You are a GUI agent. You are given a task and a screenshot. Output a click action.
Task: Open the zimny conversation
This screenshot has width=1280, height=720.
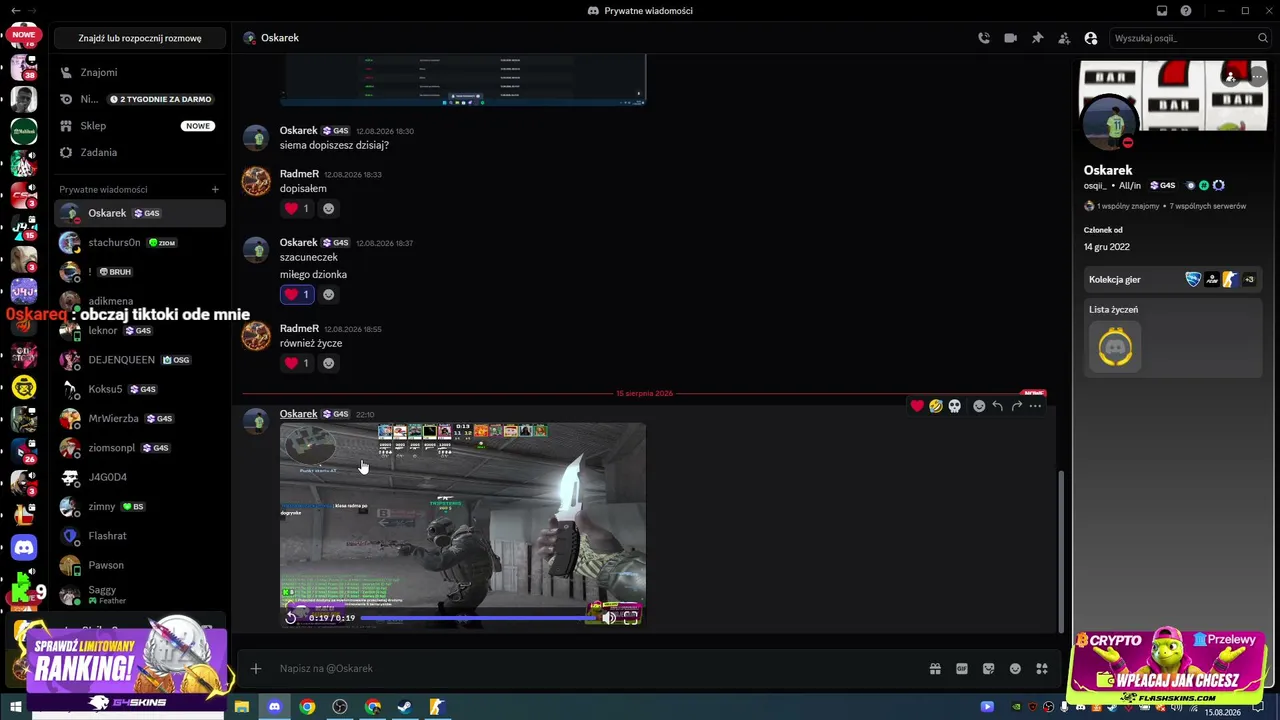tap(140, 507)
